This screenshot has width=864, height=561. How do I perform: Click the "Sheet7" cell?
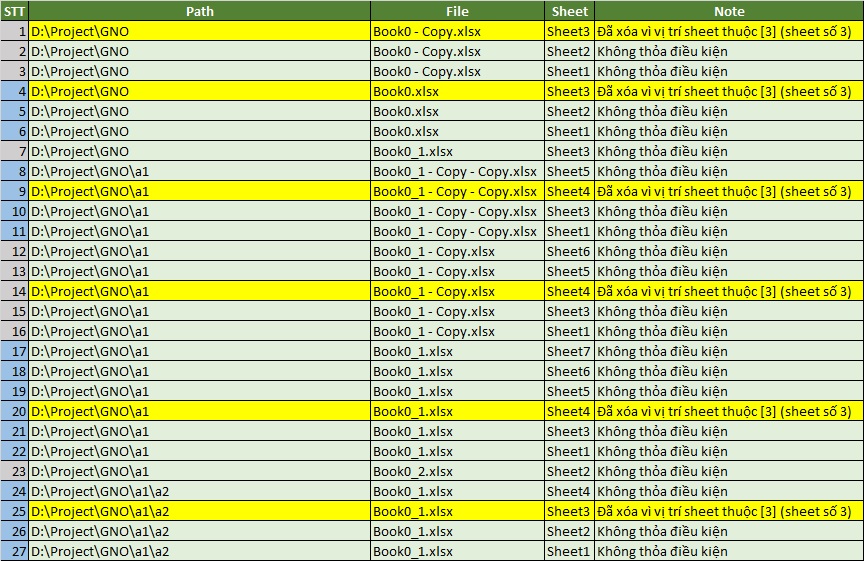(x=569, y=351)
